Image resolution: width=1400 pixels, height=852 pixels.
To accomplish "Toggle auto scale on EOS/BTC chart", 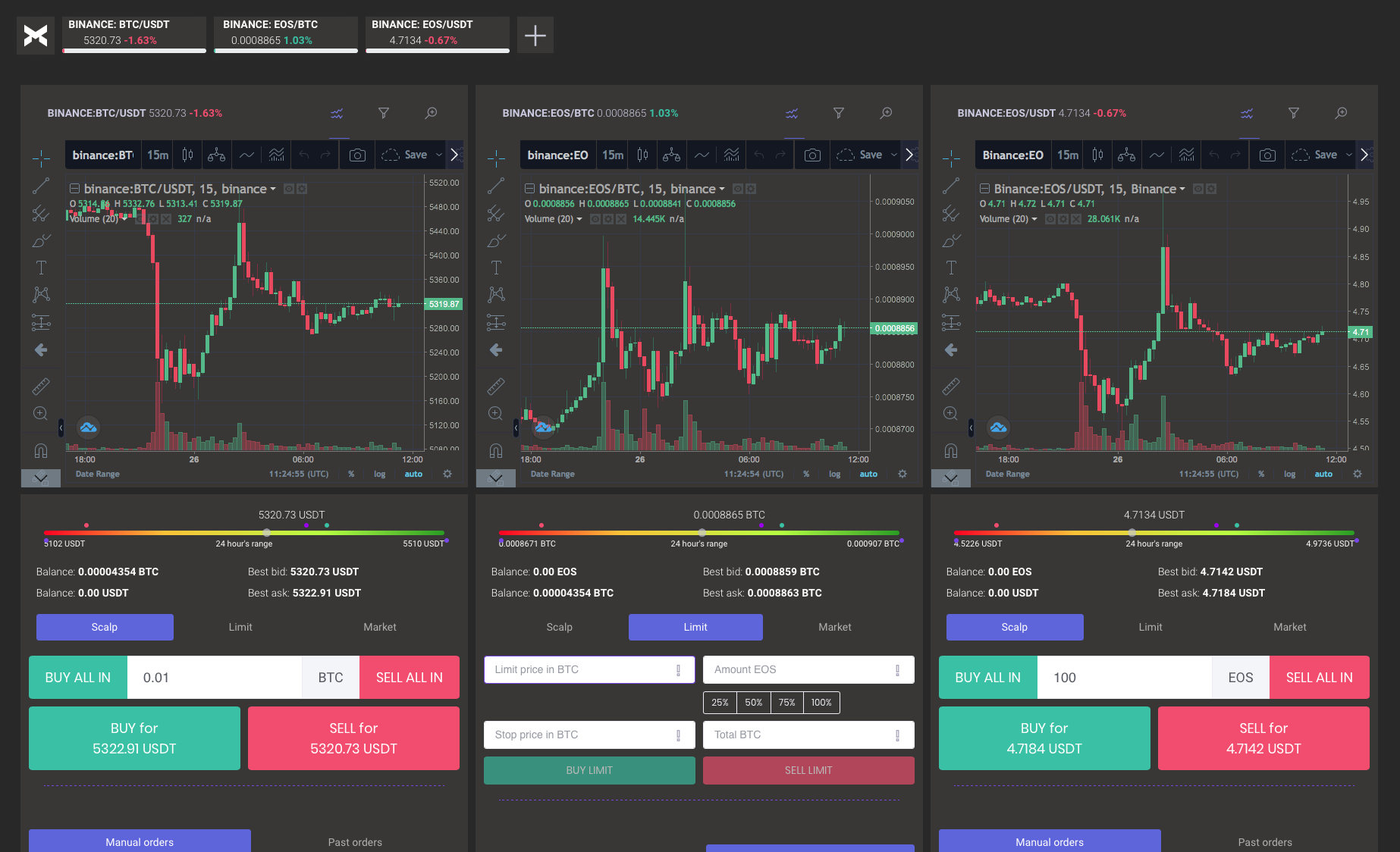I will (868, 474).
